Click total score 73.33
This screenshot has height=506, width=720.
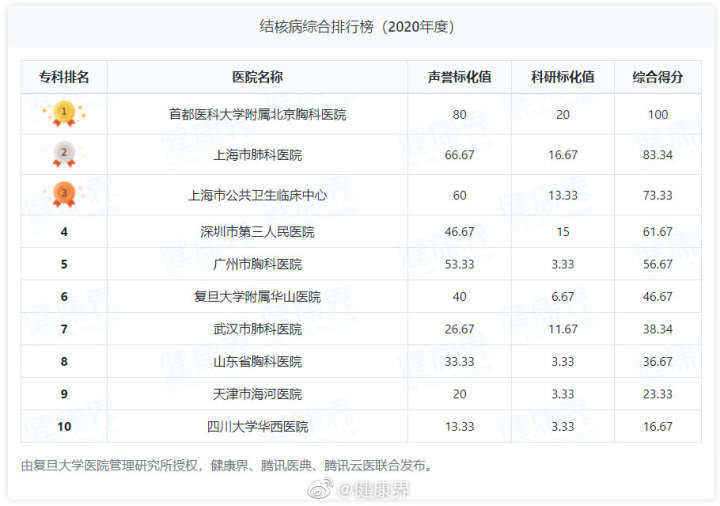(658, 195)
